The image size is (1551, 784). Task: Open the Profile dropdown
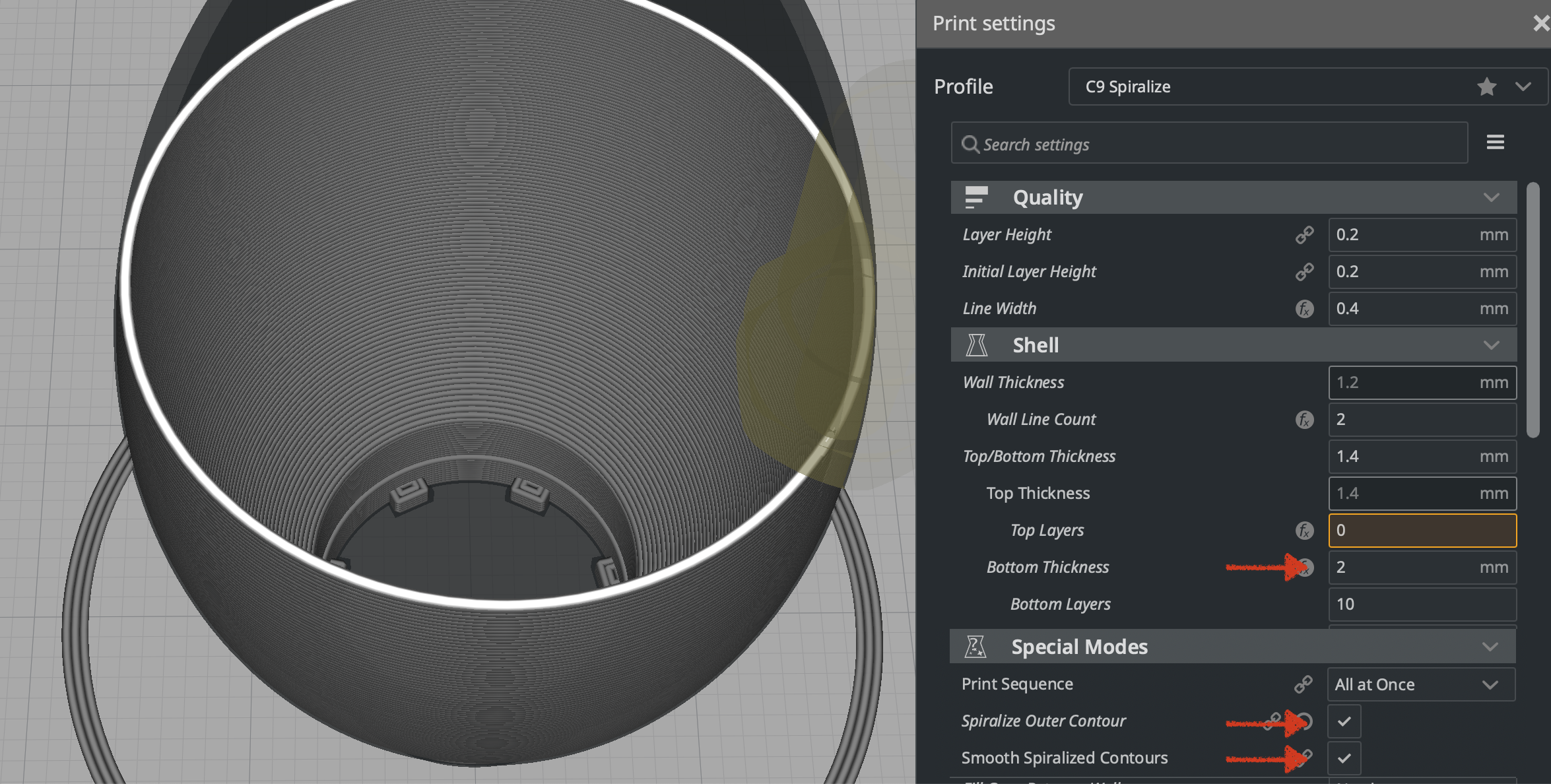point(1523,86)
